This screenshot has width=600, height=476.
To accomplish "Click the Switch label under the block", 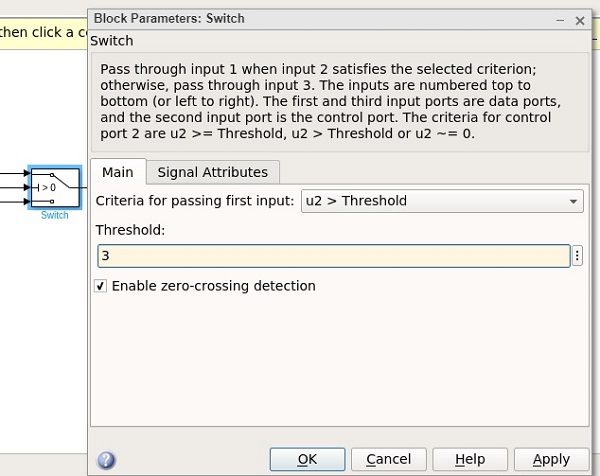I will click(x=55, y=216).
